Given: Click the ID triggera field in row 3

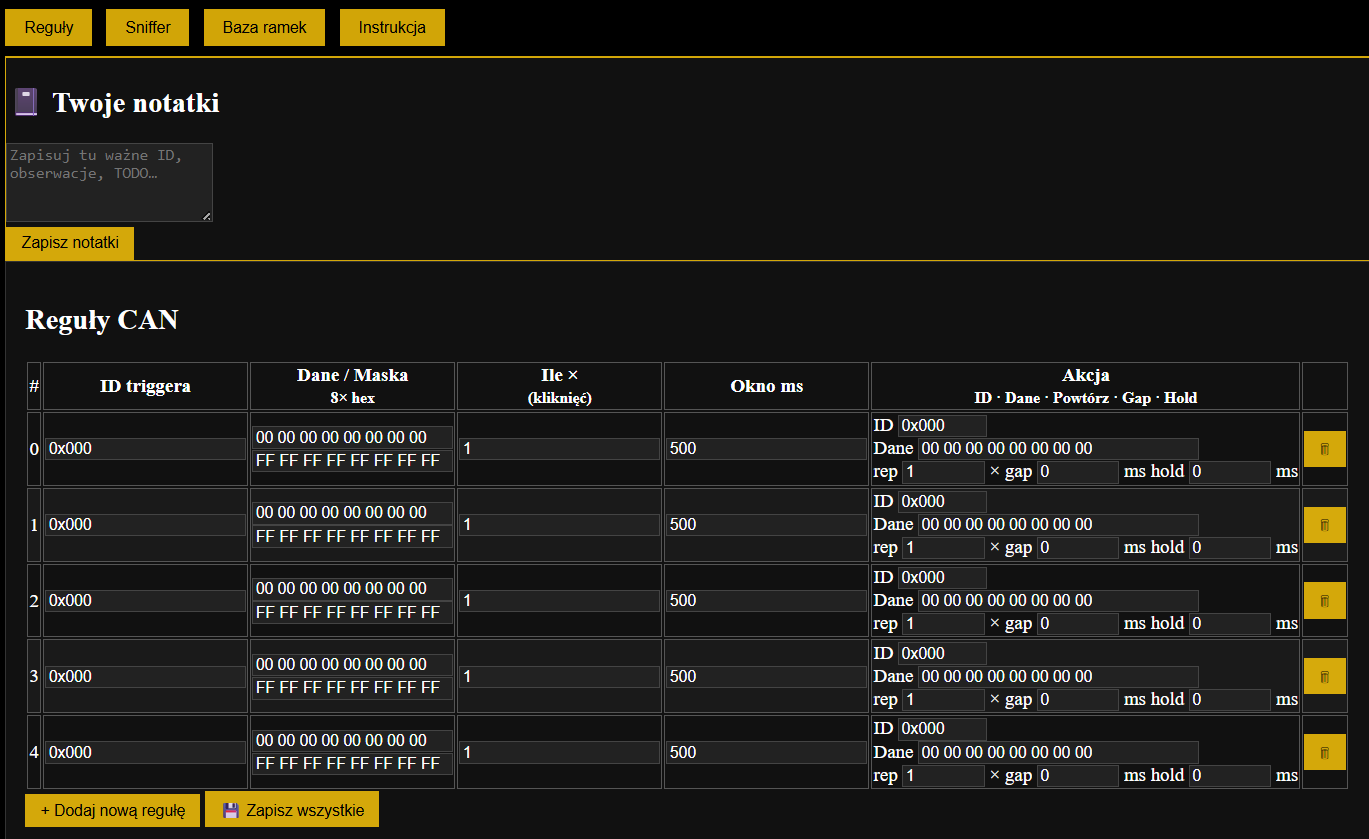Looking at the screenshot, I should [x=145, y=677].
